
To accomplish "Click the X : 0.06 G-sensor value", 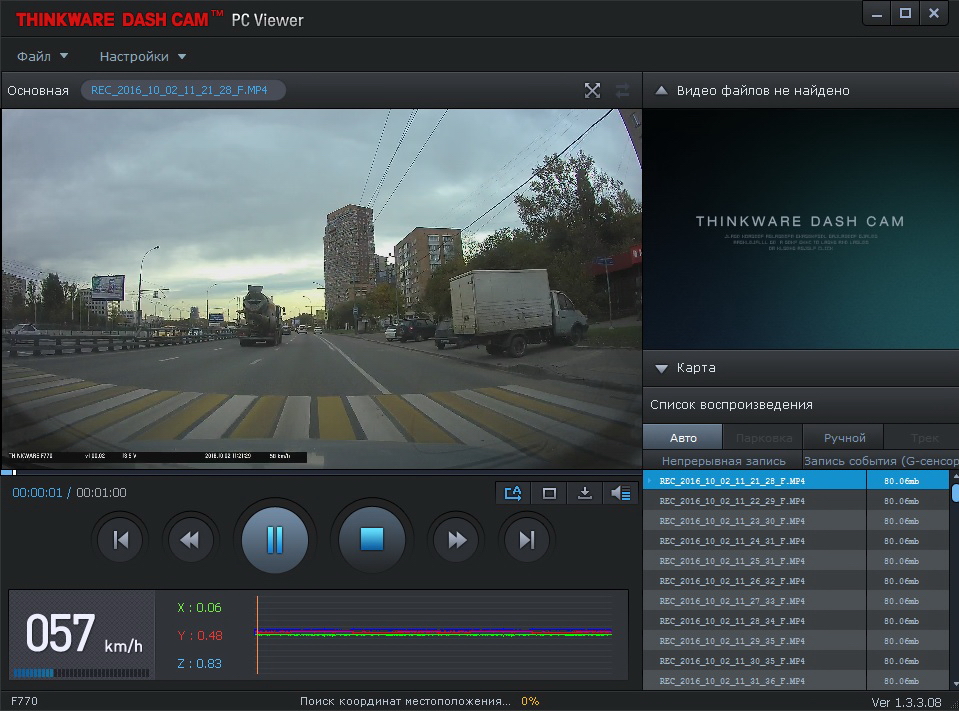I will 199,608.
